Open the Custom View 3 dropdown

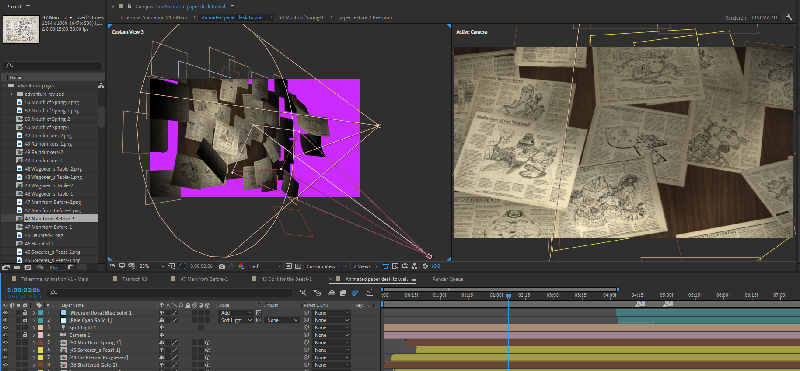327,266
